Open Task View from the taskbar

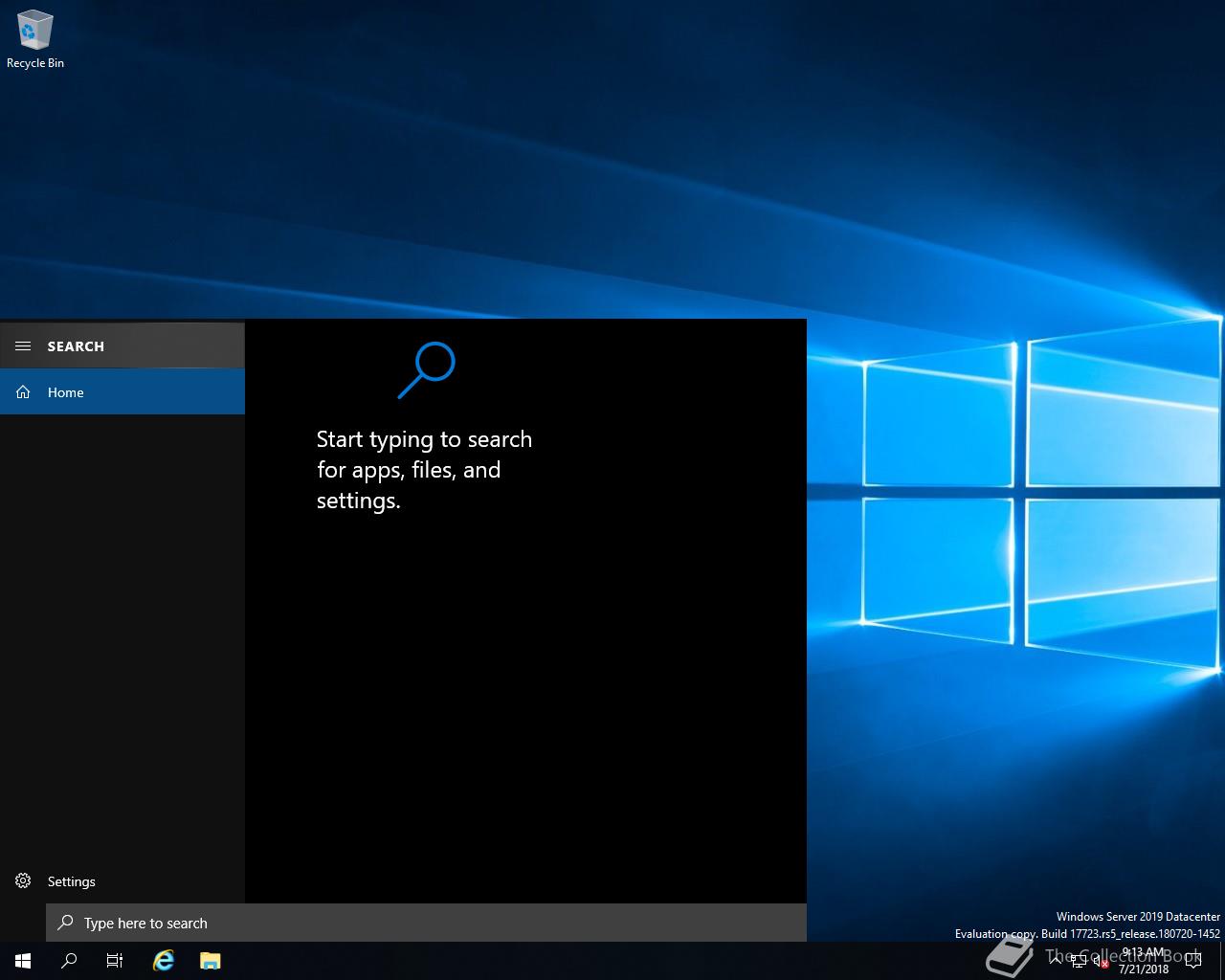coord(115,961)
